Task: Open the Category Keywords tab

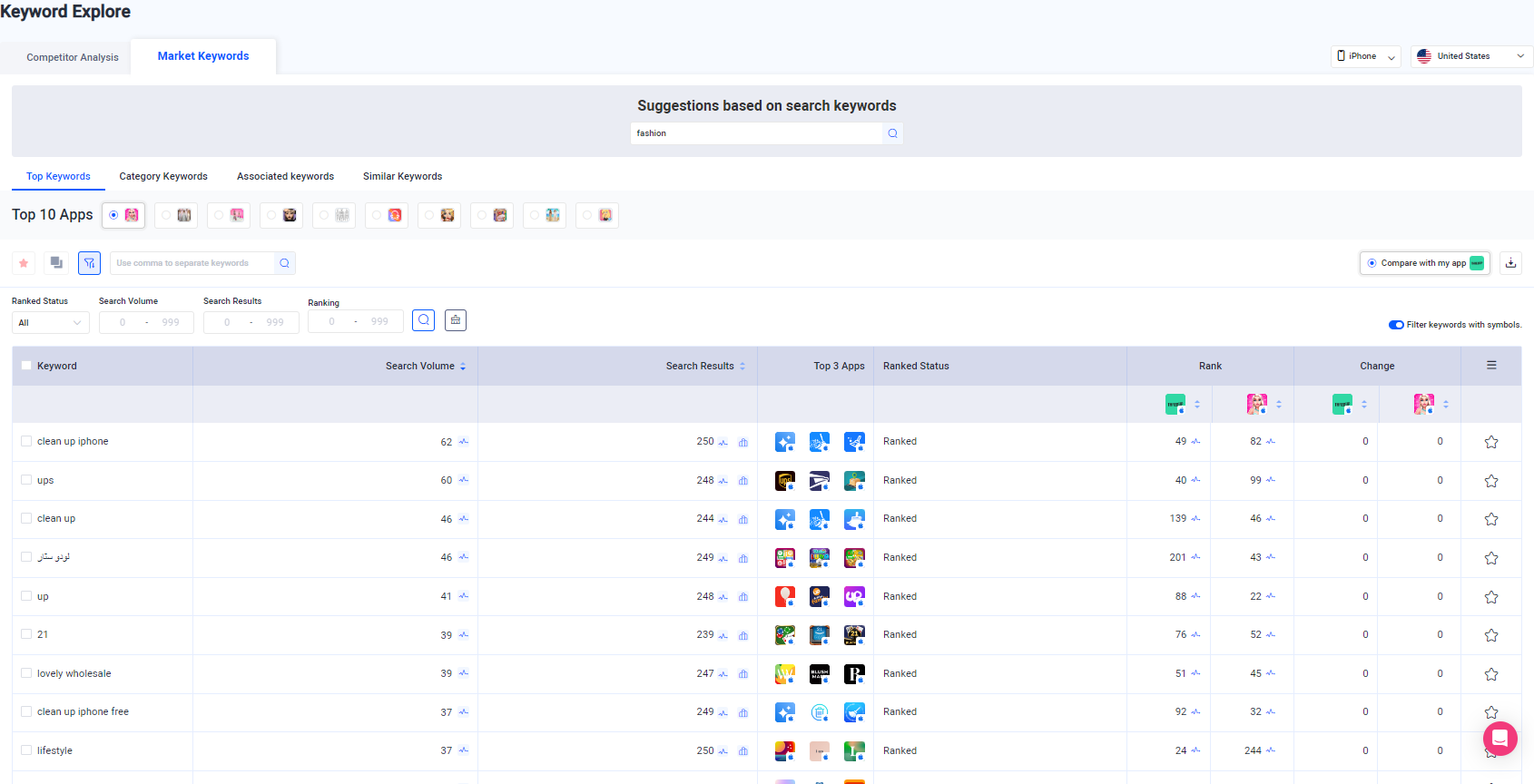Action: (x=163, y=176)
